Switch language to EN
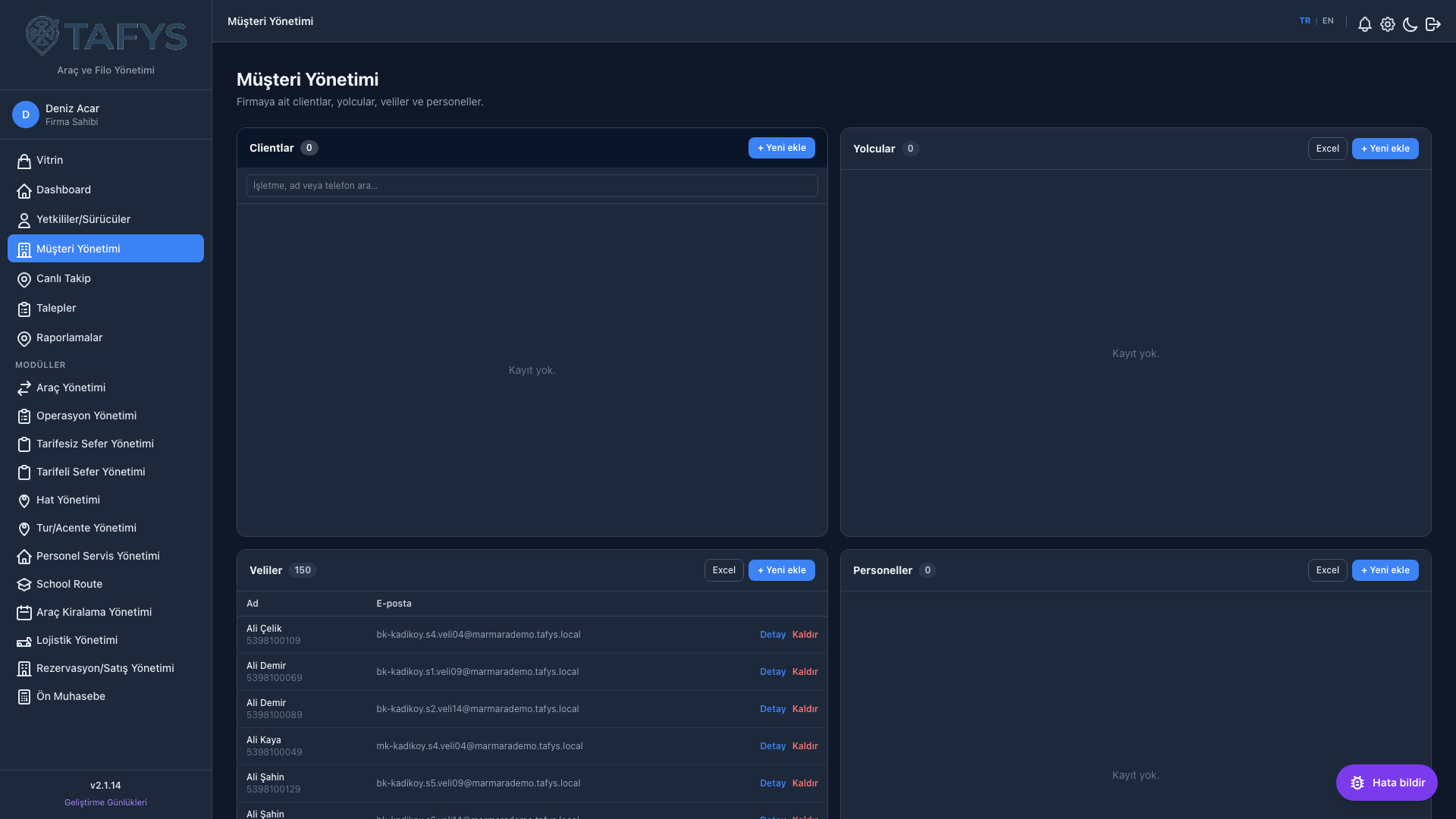 [x=1328, y=21]
